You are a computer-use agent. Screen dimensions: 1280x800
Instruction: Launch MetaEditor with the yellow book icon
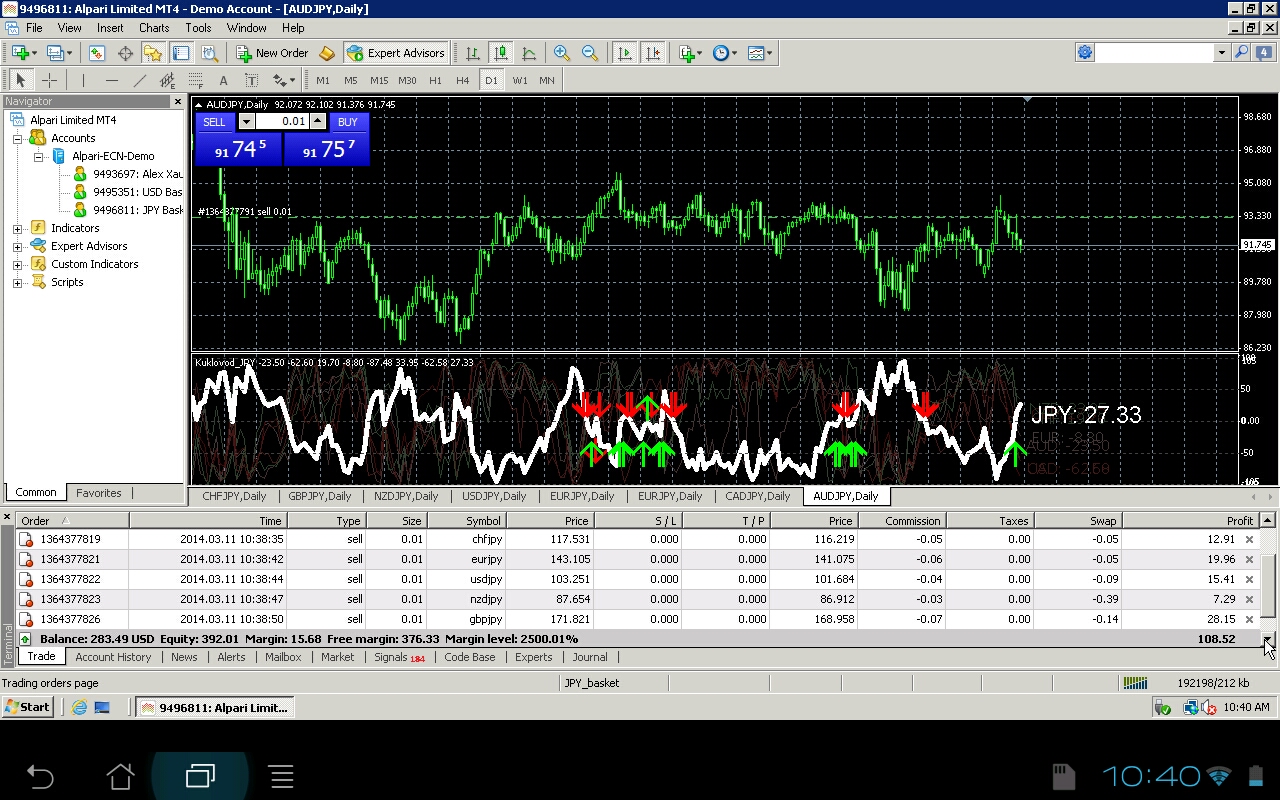click(x=327, y=53)
